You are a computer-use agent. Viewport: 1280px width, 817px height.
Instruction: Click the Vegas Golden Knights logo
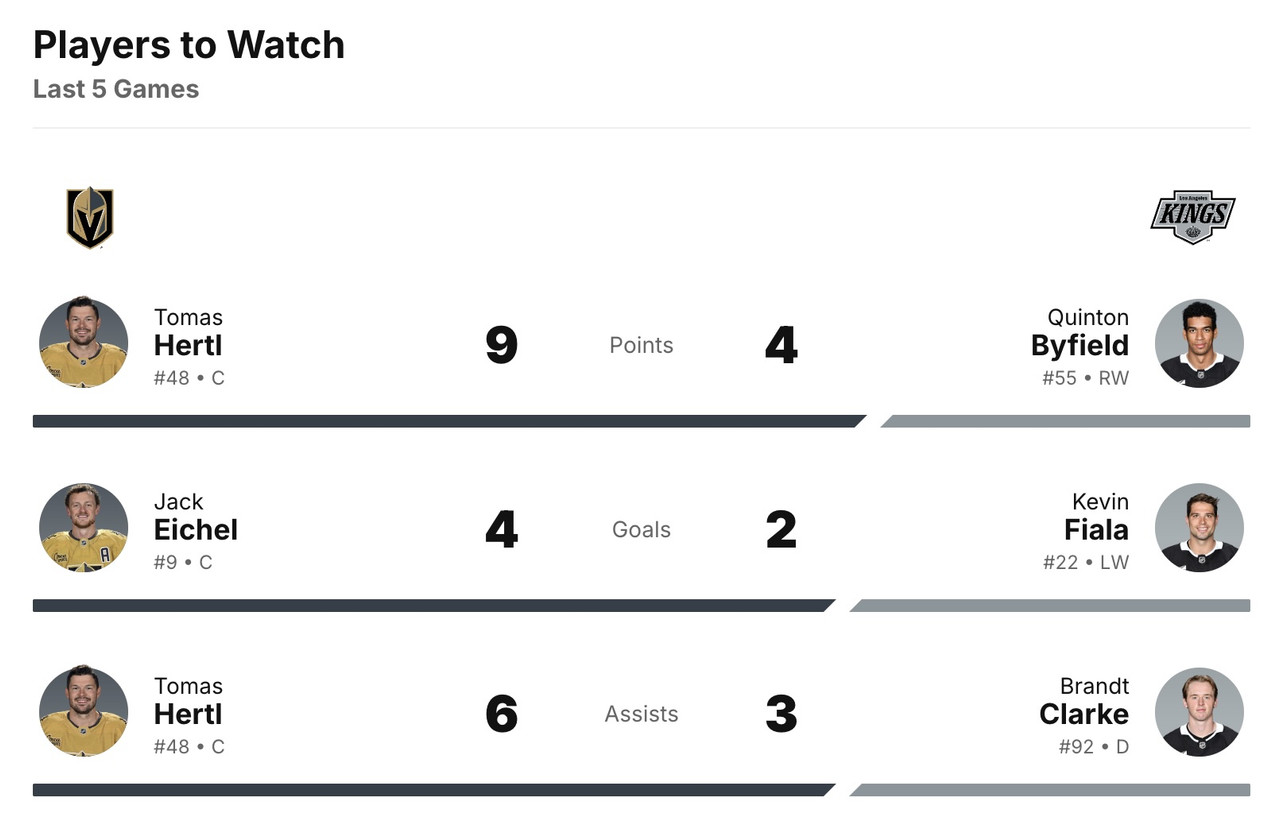pyautogui.click(x=90, y=217)
